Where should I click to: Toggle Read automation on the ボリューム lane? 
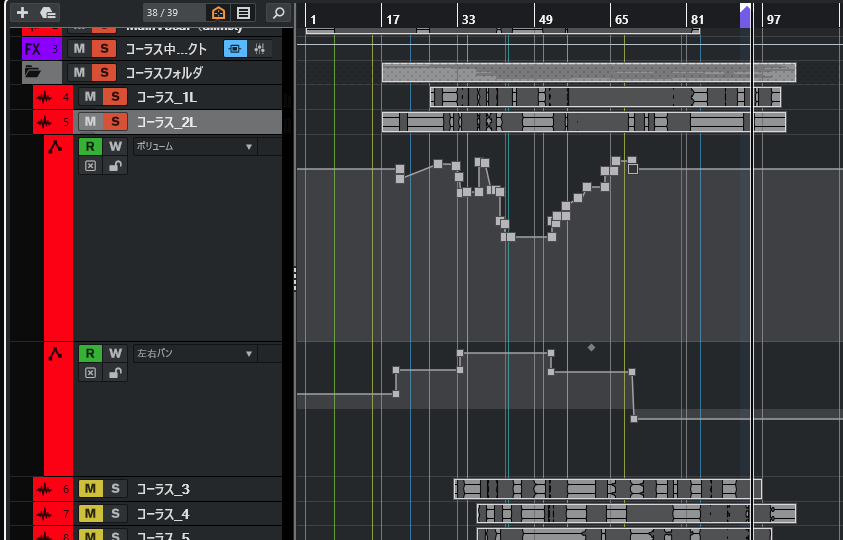click(90, 146)
